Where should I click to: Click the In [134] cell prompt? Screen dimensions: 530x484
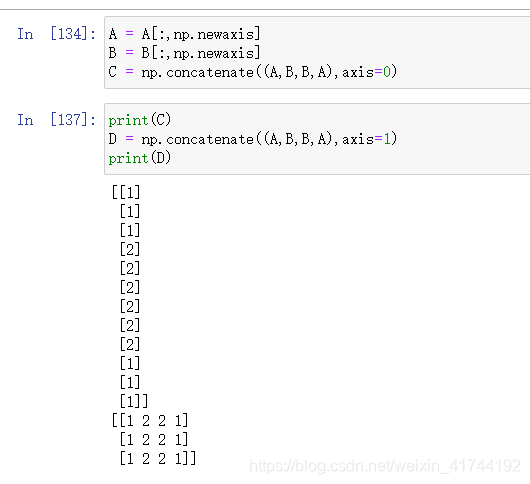(56, 34)
